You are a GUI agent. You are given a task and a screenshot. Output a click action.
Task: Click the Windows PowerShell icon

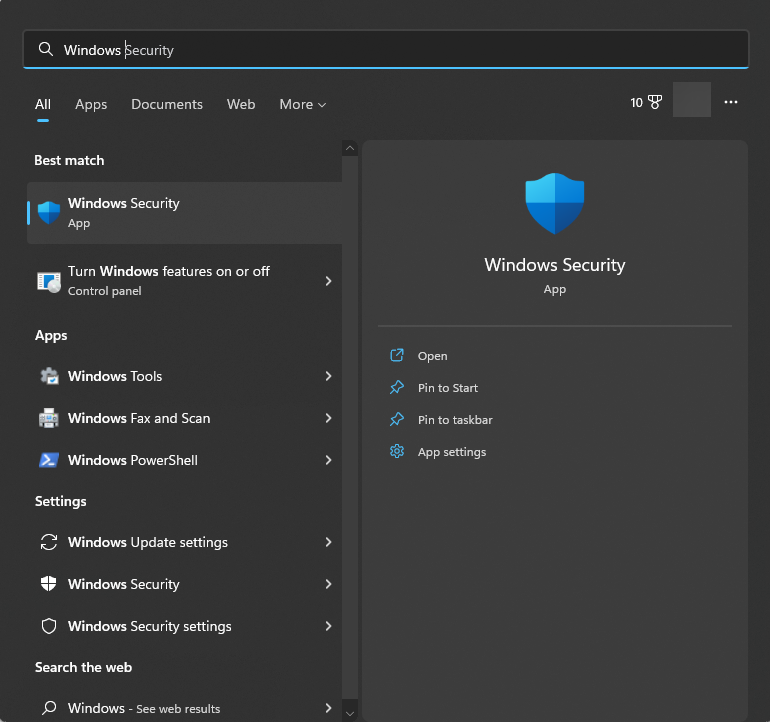48,460
